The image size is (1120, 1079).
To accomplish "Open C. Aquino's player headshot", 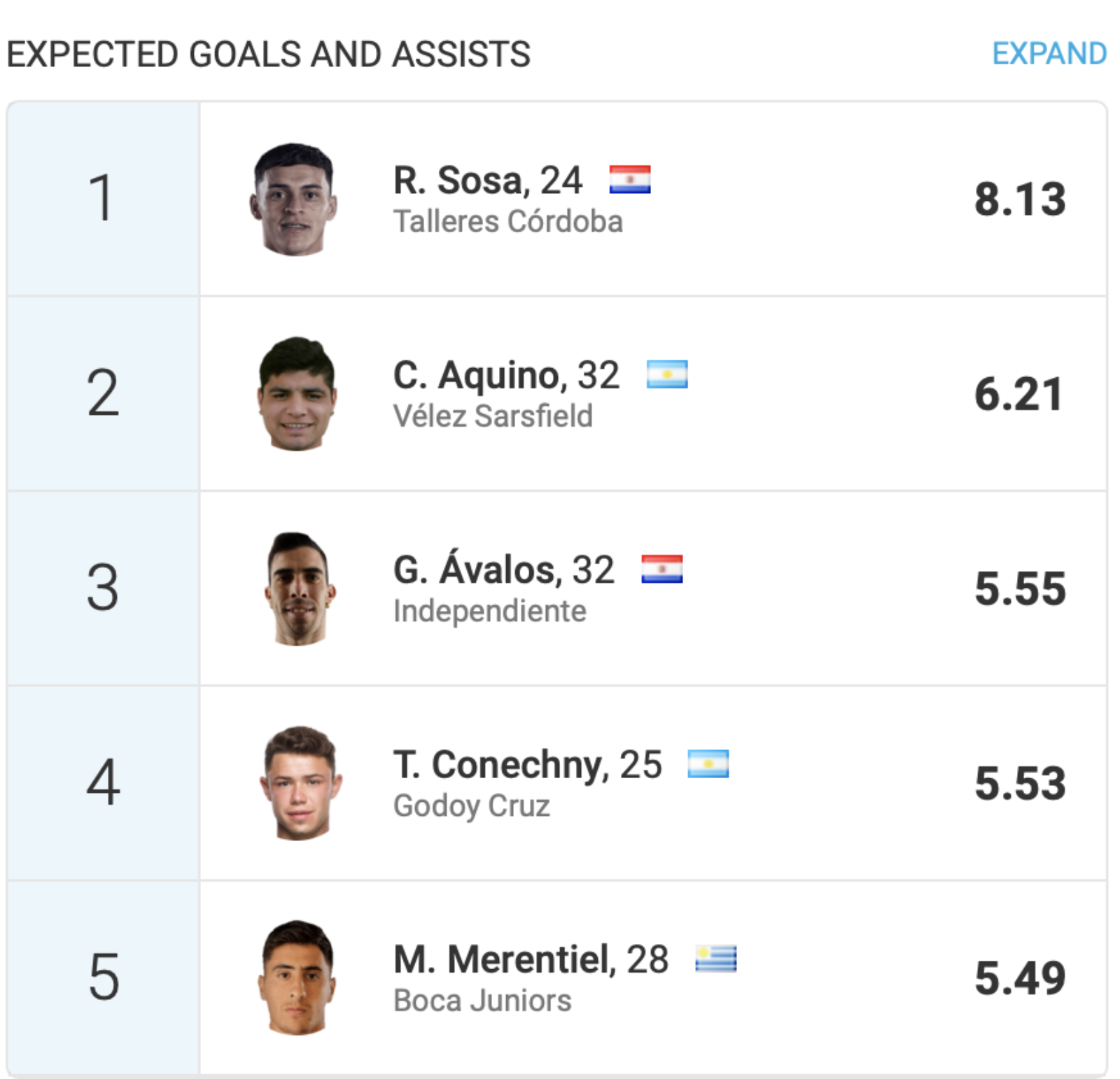I will [297, 394].
